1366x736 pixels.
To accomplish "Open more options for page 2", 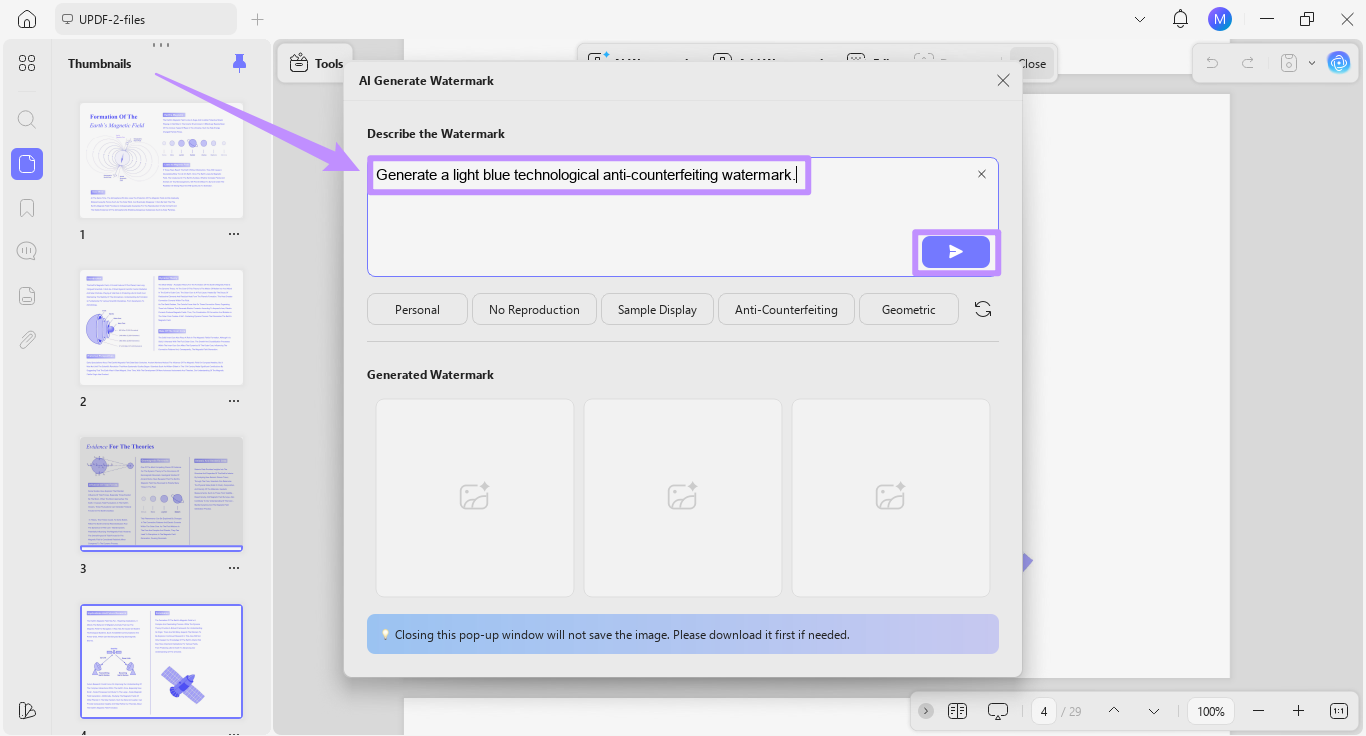I will point(234,401).
